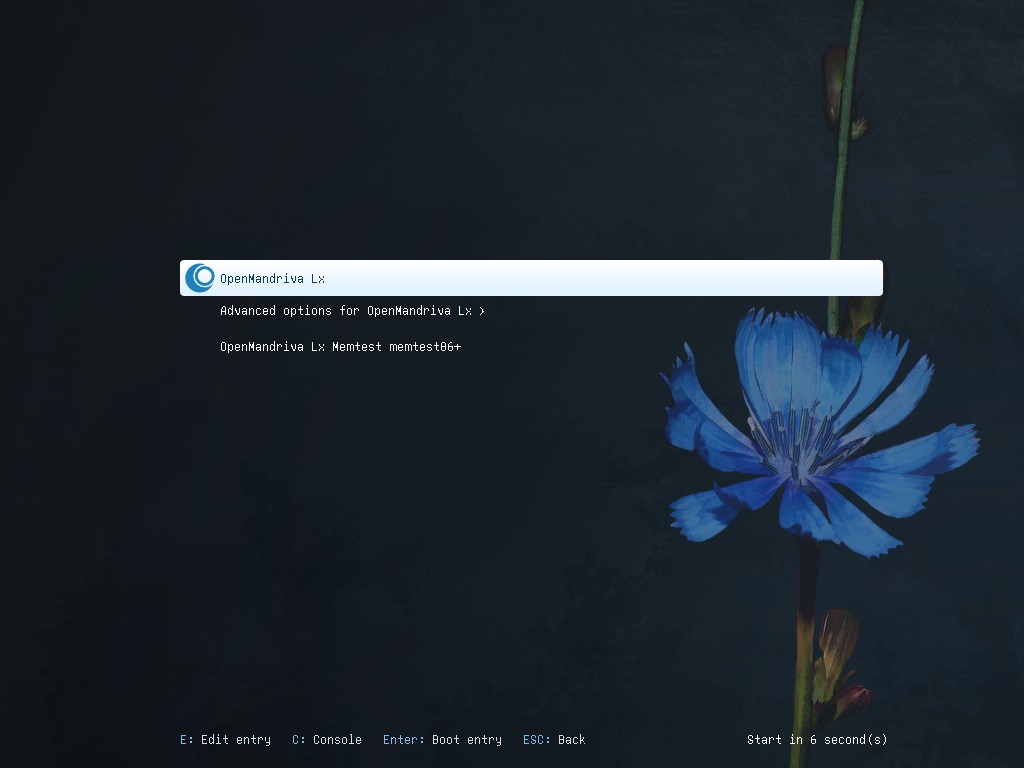Viewport: 1024px width, 768px height.
Task: Choose the Memtest memtest86+ boot entry
Action: [340, 347]
